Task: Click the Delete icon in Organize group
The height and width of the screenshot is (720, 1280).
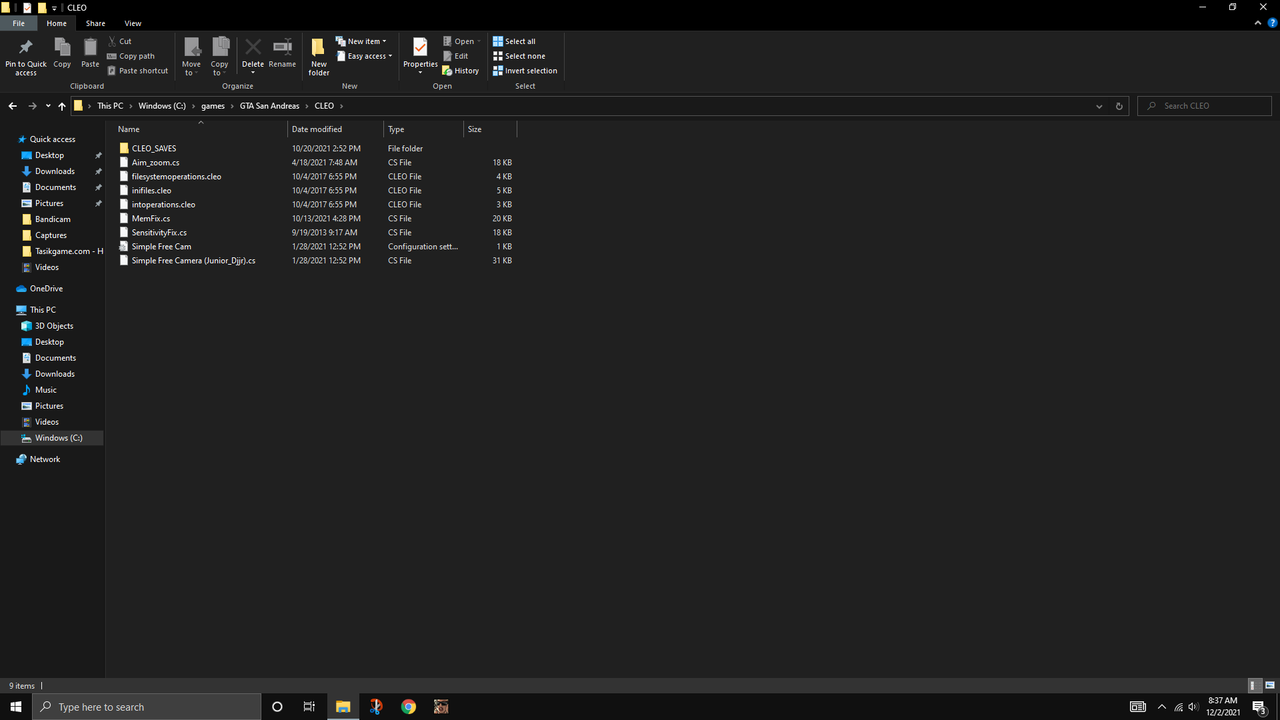Action: coord(253,47)
